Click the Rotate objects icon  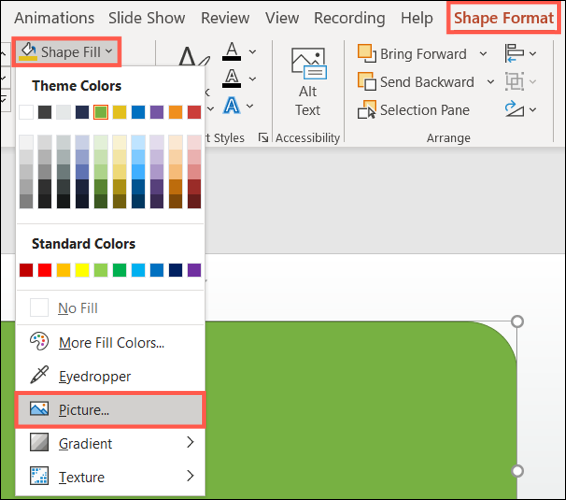[514, 109]
